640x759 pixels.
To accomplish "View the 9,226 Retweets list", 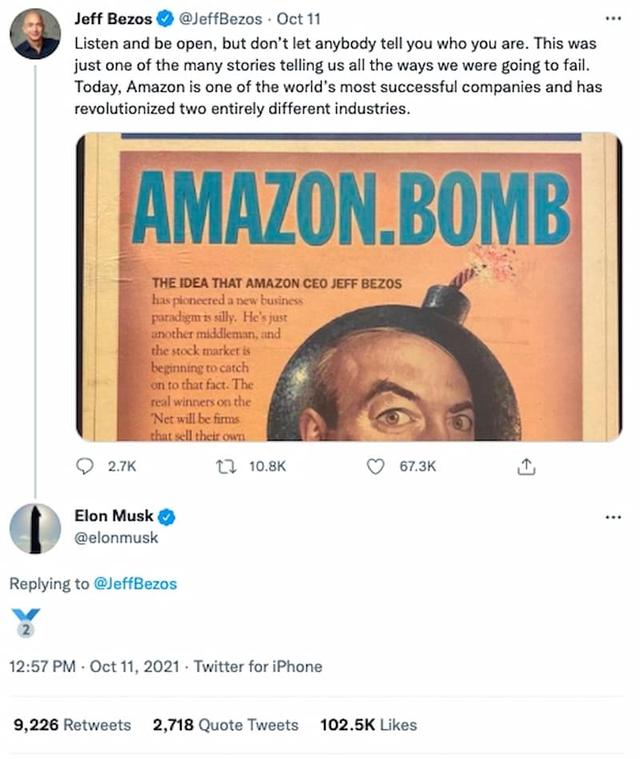I will [71, 725].
